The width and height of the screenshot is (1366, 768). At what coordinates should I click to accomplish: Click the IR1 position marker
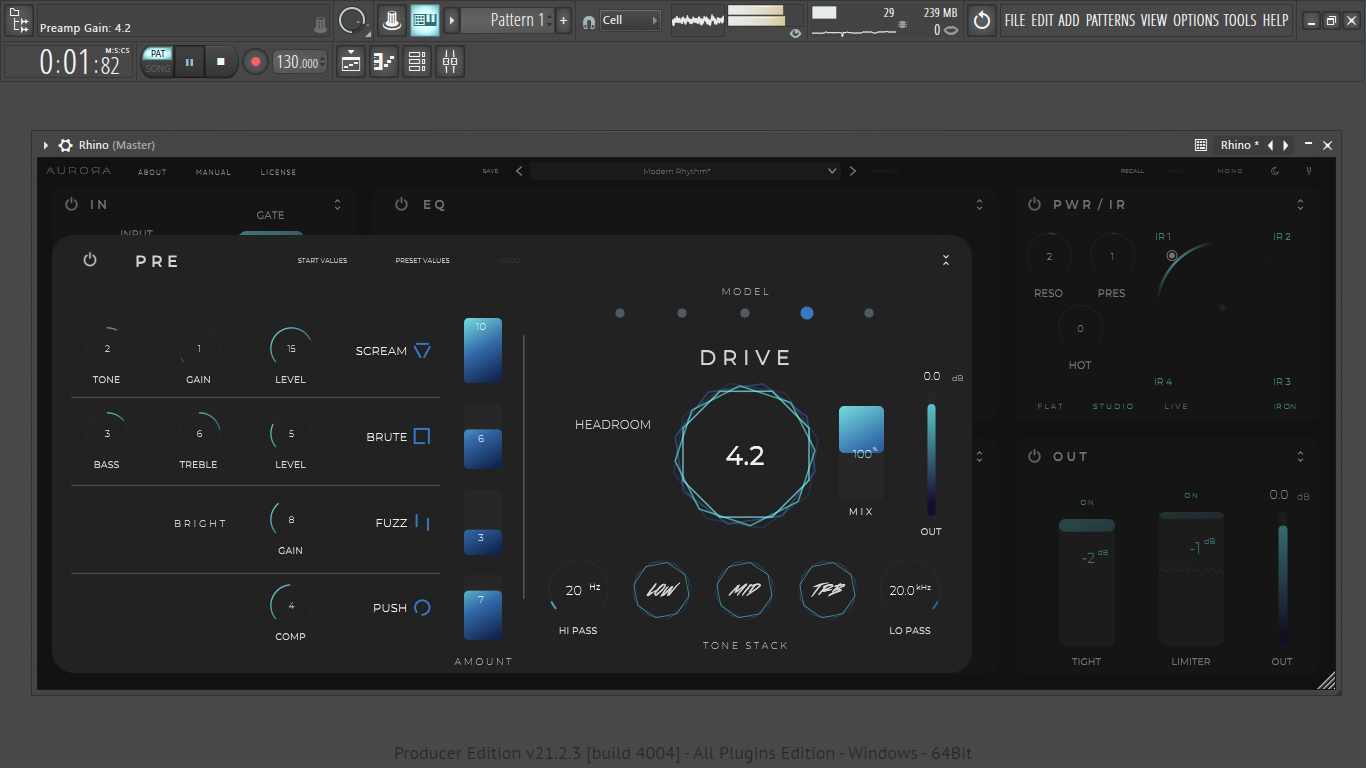(x=1172, y=256)
